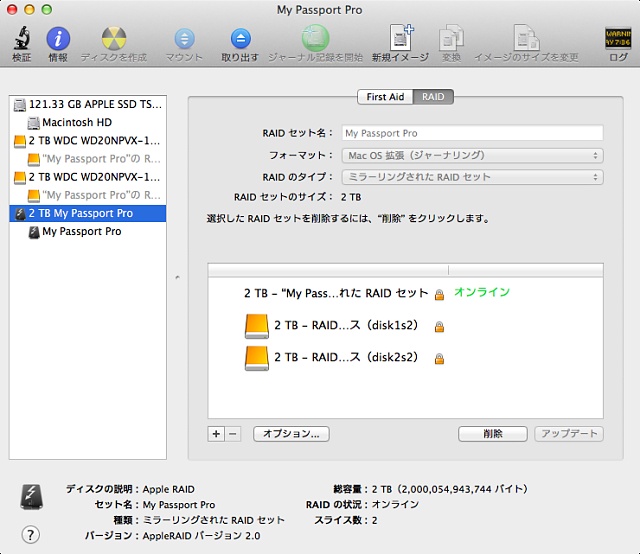640x554 pixels.
Task: Select first "My Passport Pro"の R... slice
Action: pos(88,159)
